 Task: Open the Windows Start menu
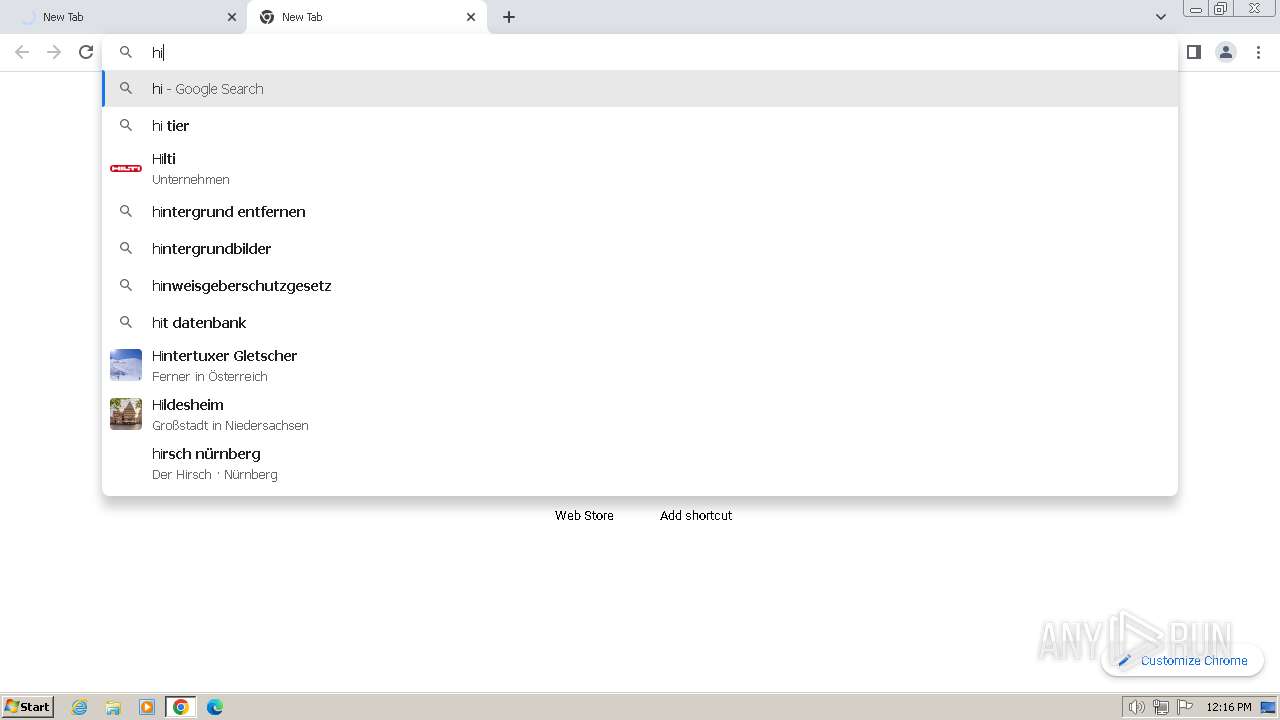click(x=28, y=707)
